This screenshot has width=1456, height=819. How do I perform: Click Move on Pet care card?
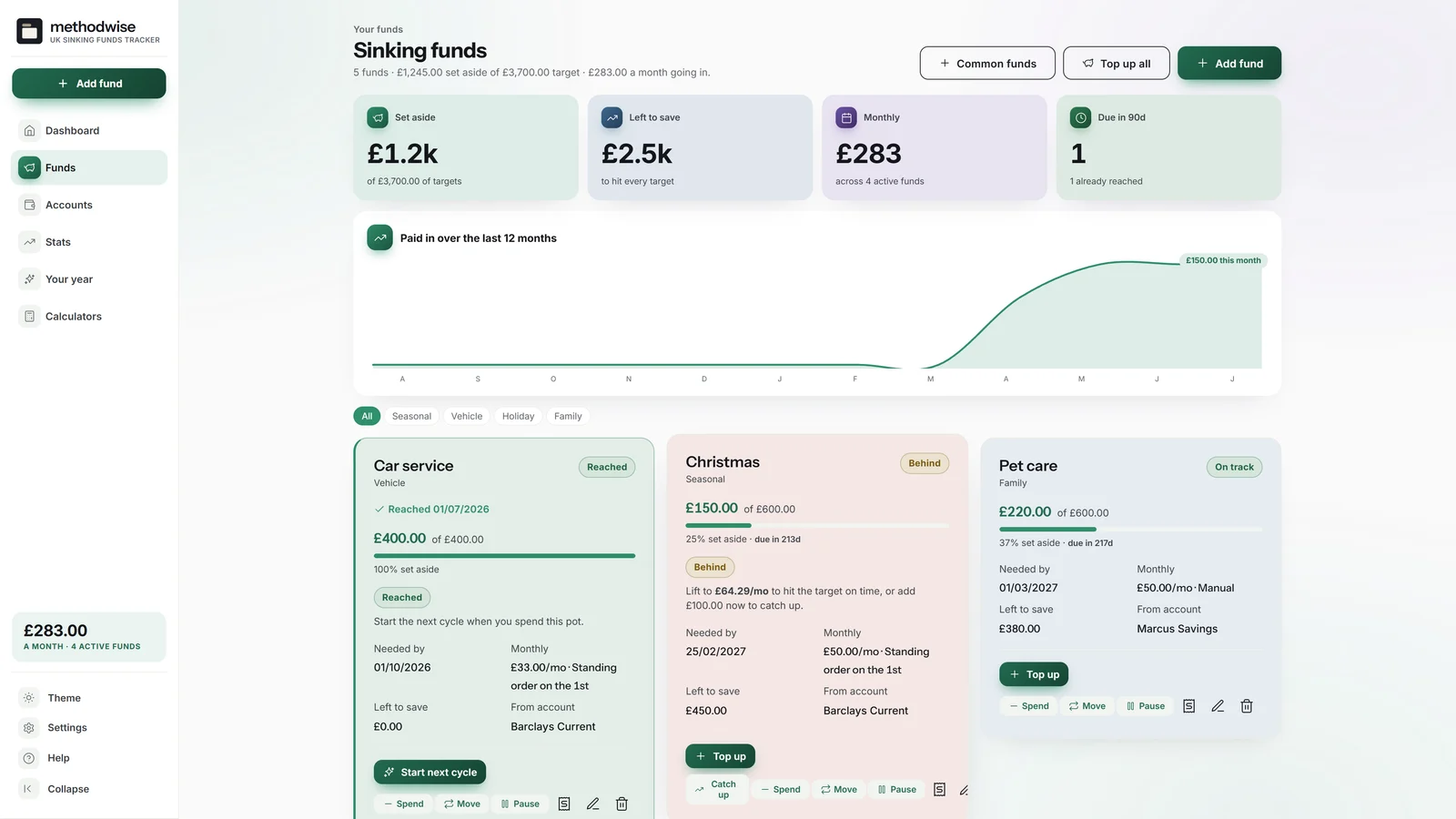click(x=1087, y=705)
